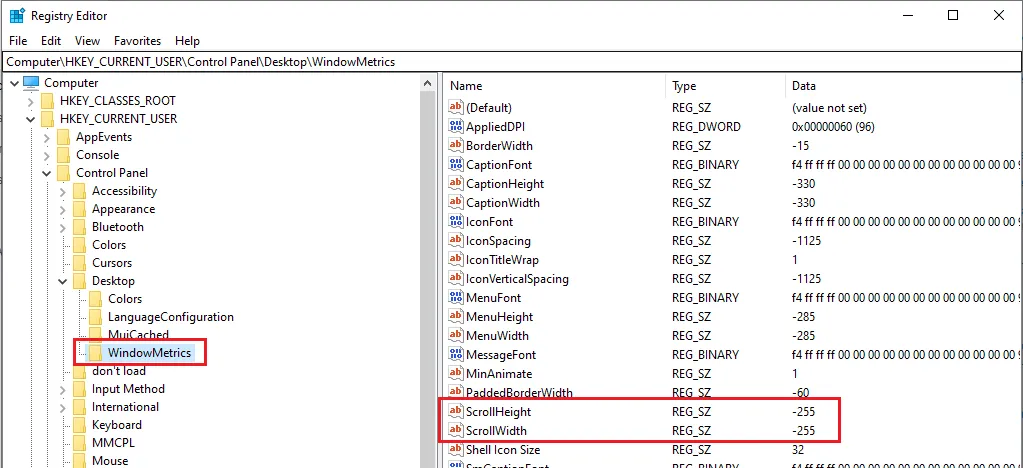Select the PaddedBorderWidth value name

(519, 393)
